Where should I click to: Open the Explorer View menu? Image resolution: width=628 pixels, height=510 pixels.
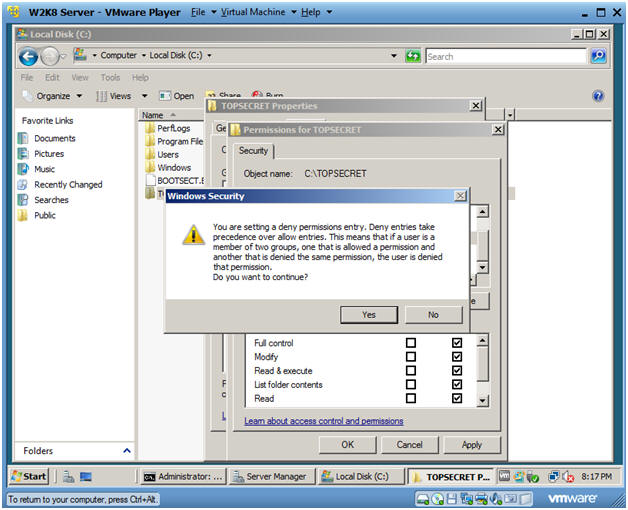(80, 77)
